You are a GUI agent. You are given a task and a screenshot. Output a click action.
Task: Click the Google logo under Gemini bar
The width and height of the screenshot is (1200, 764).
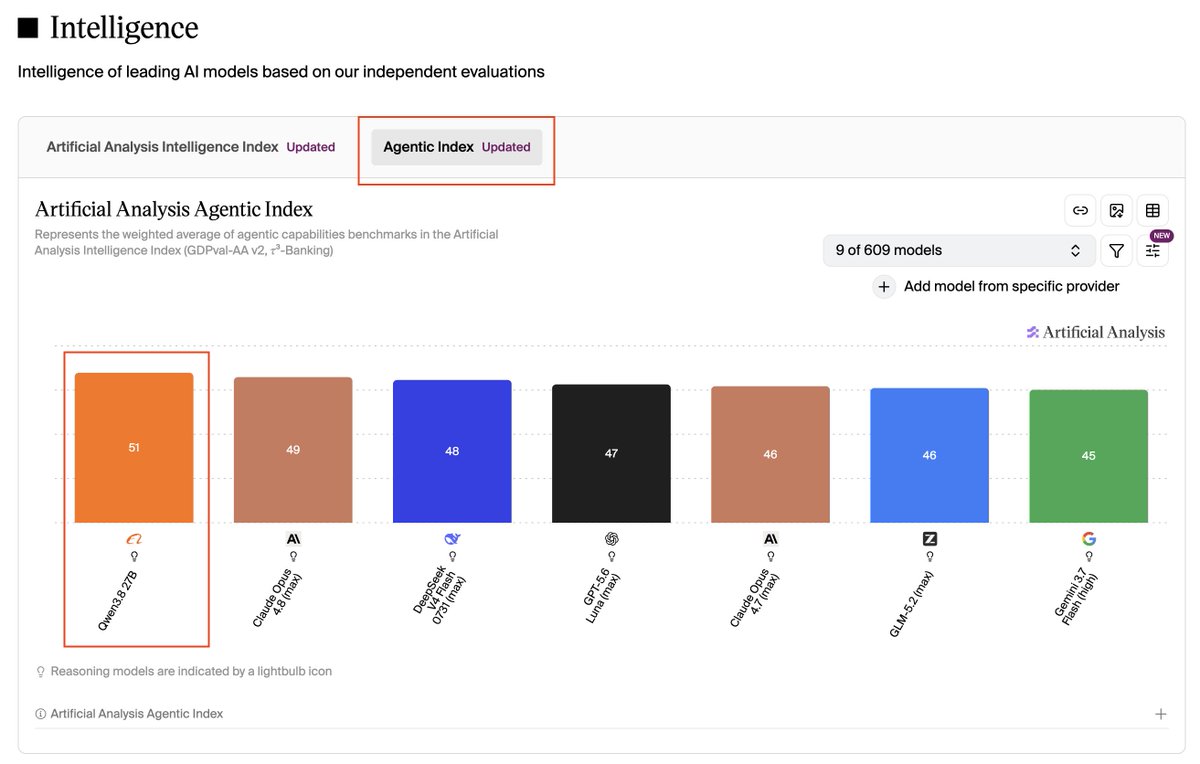click(1088, 539)
